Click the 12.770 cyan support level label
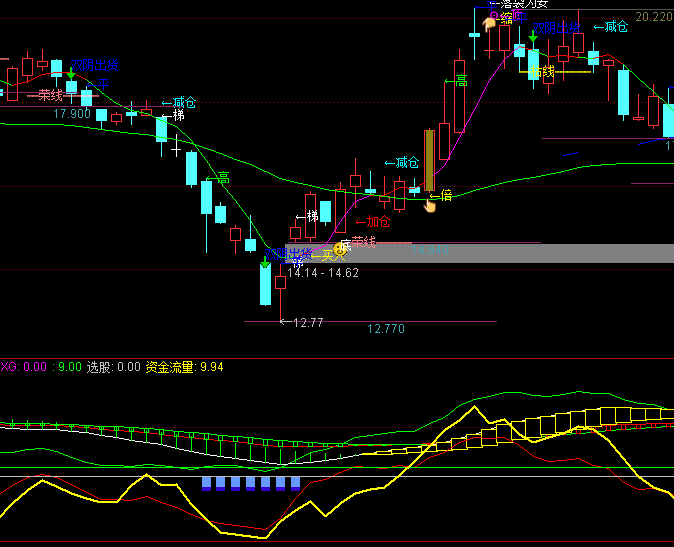Screen dimensions: 674x547 click(386, 328)
